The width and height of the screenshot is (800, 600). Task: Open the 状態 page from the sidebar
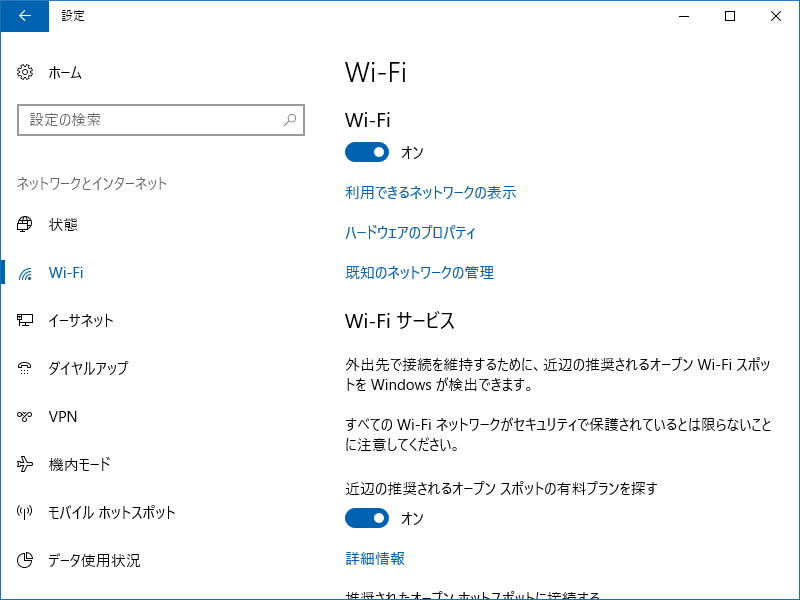[25, 224]
